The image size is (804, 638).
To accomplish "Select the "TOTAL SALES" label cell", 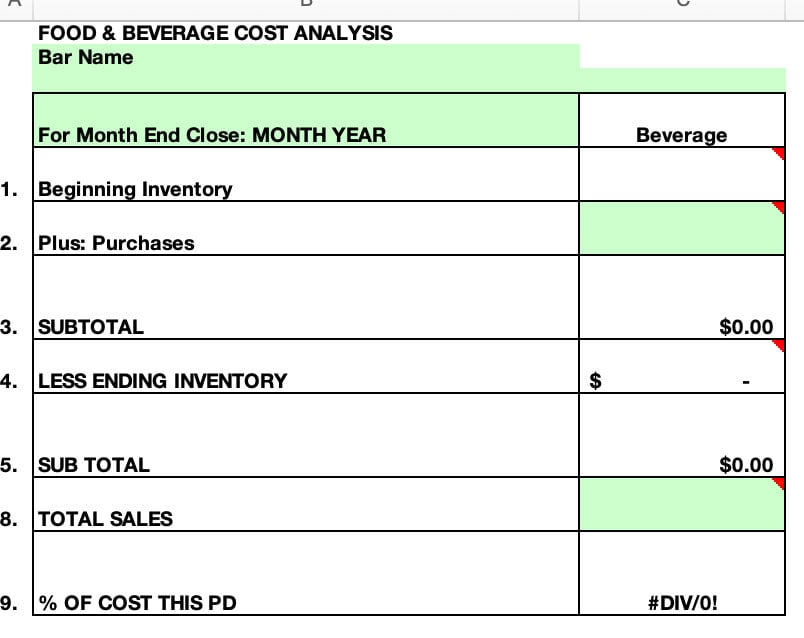I will [306, 504].
